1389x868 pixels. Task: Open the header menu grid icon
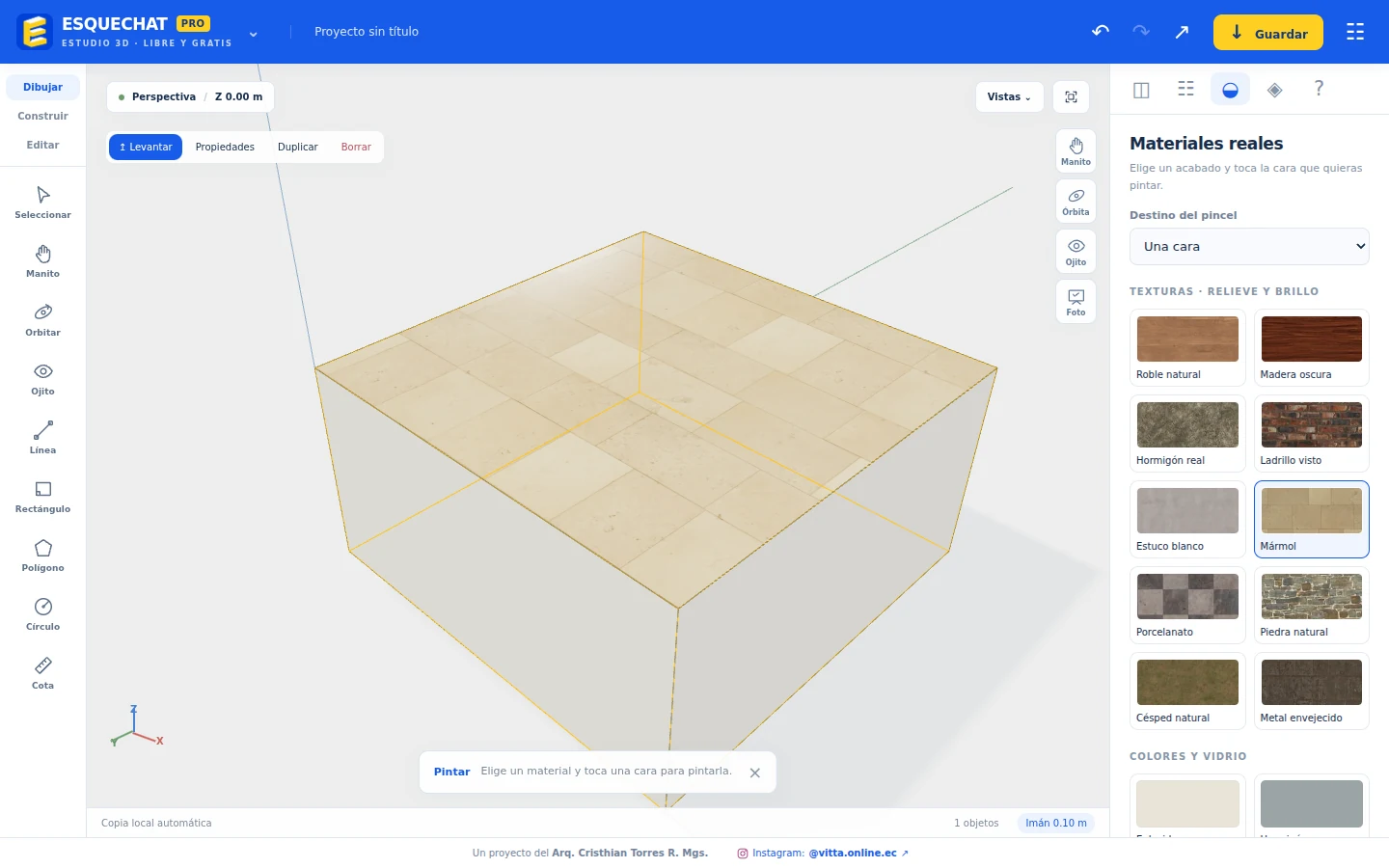1355,32
